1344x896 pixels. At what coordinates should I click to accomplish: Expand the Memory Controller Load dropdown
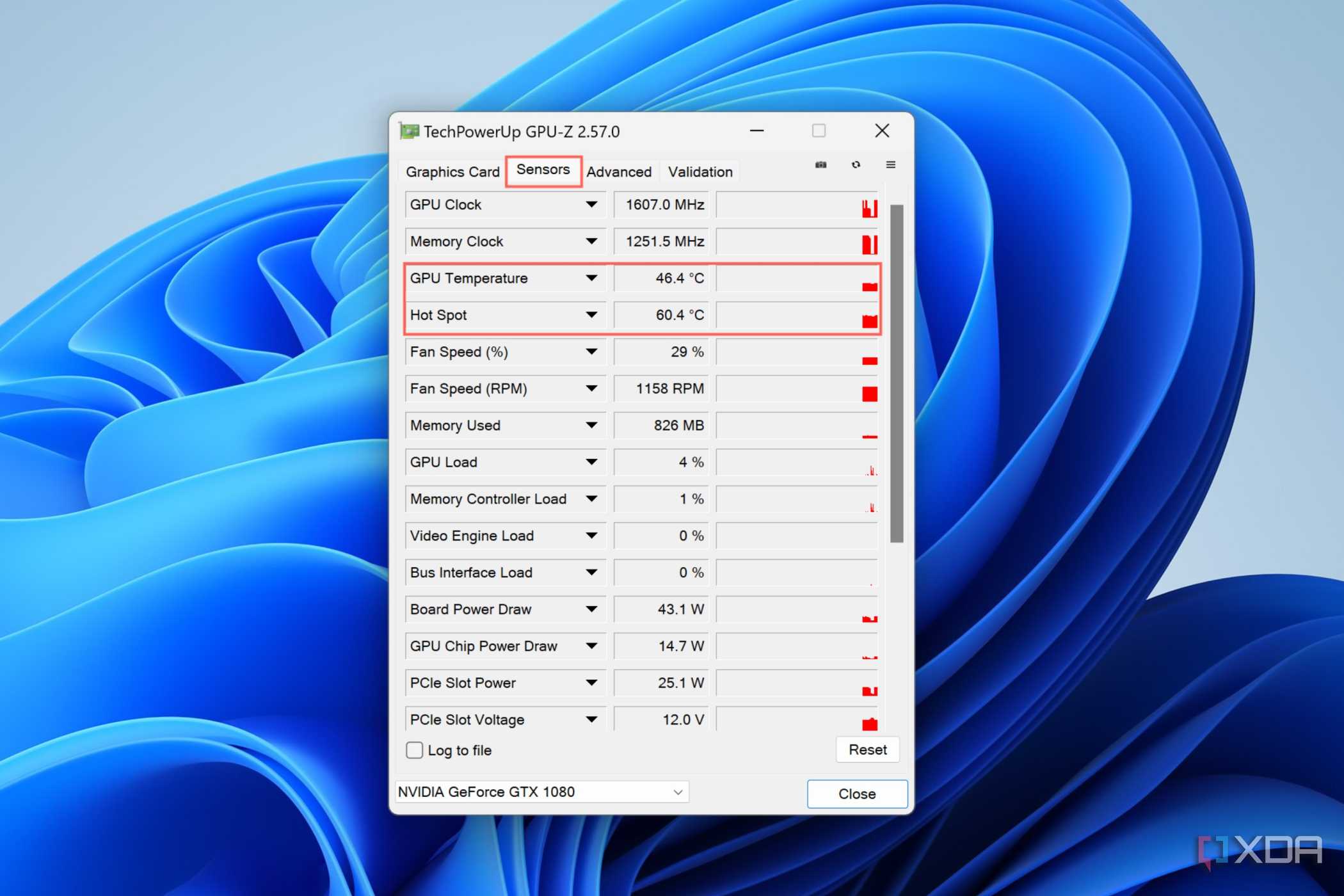(x=591, y=499)
